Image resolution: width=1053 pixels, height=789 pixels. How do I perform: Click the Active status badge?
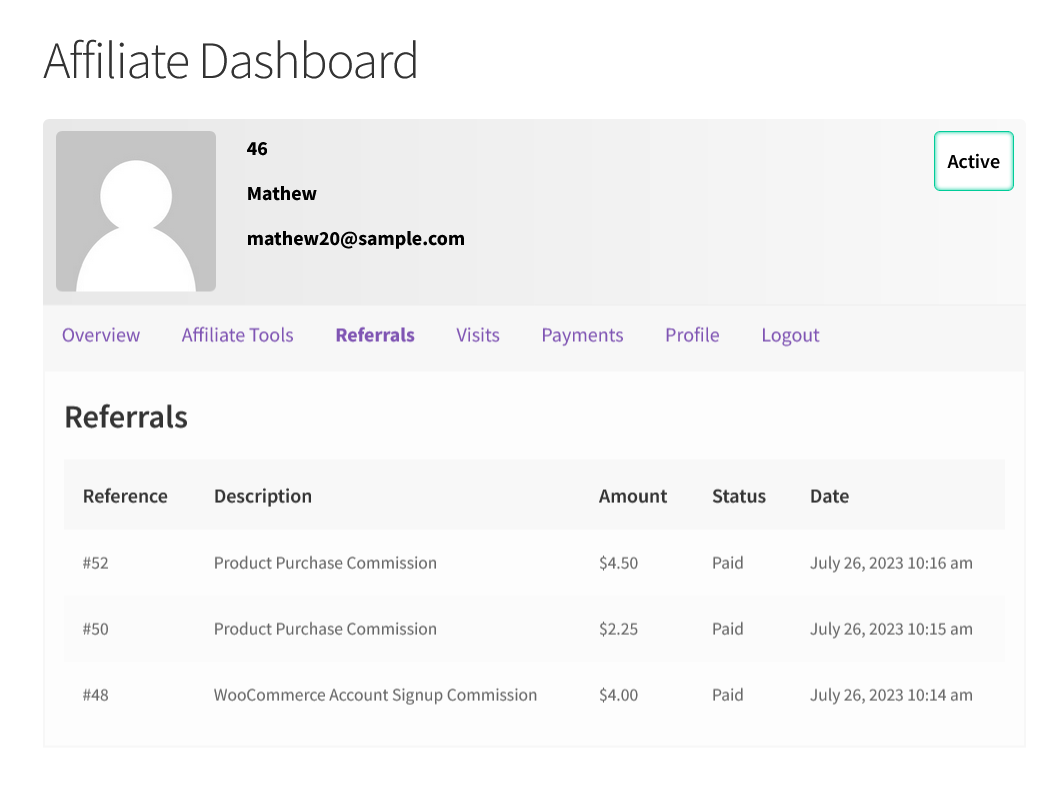(972, 161)
